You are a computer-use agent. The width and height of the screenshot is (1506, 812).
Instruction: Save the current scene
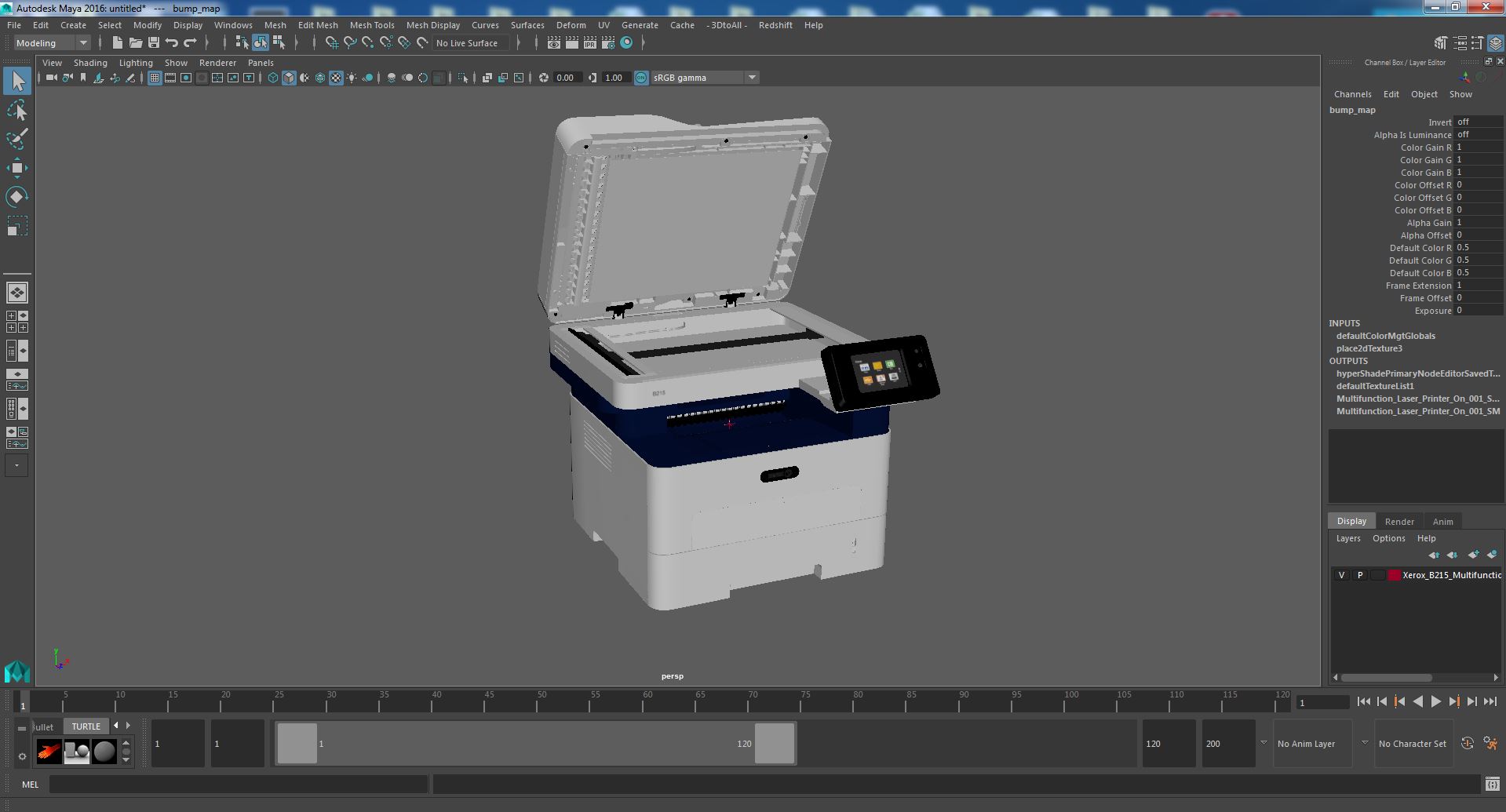coord(154,43)
